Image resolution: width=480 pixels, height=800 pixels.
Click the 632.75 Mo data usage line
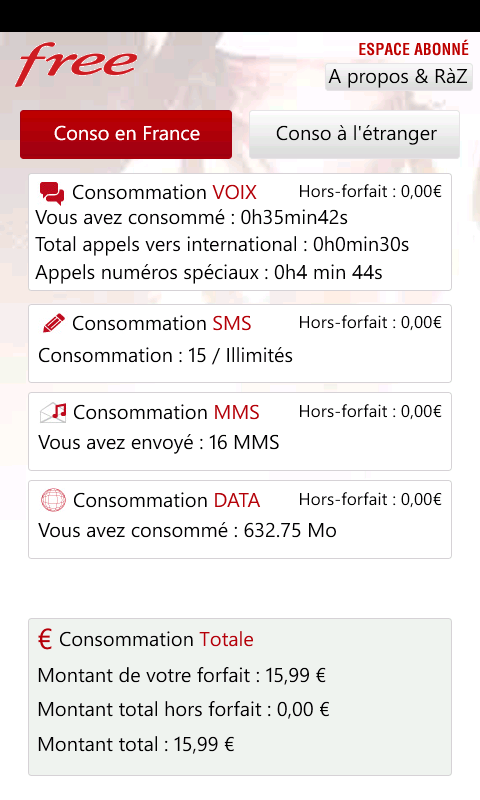(x=187, y=531)
